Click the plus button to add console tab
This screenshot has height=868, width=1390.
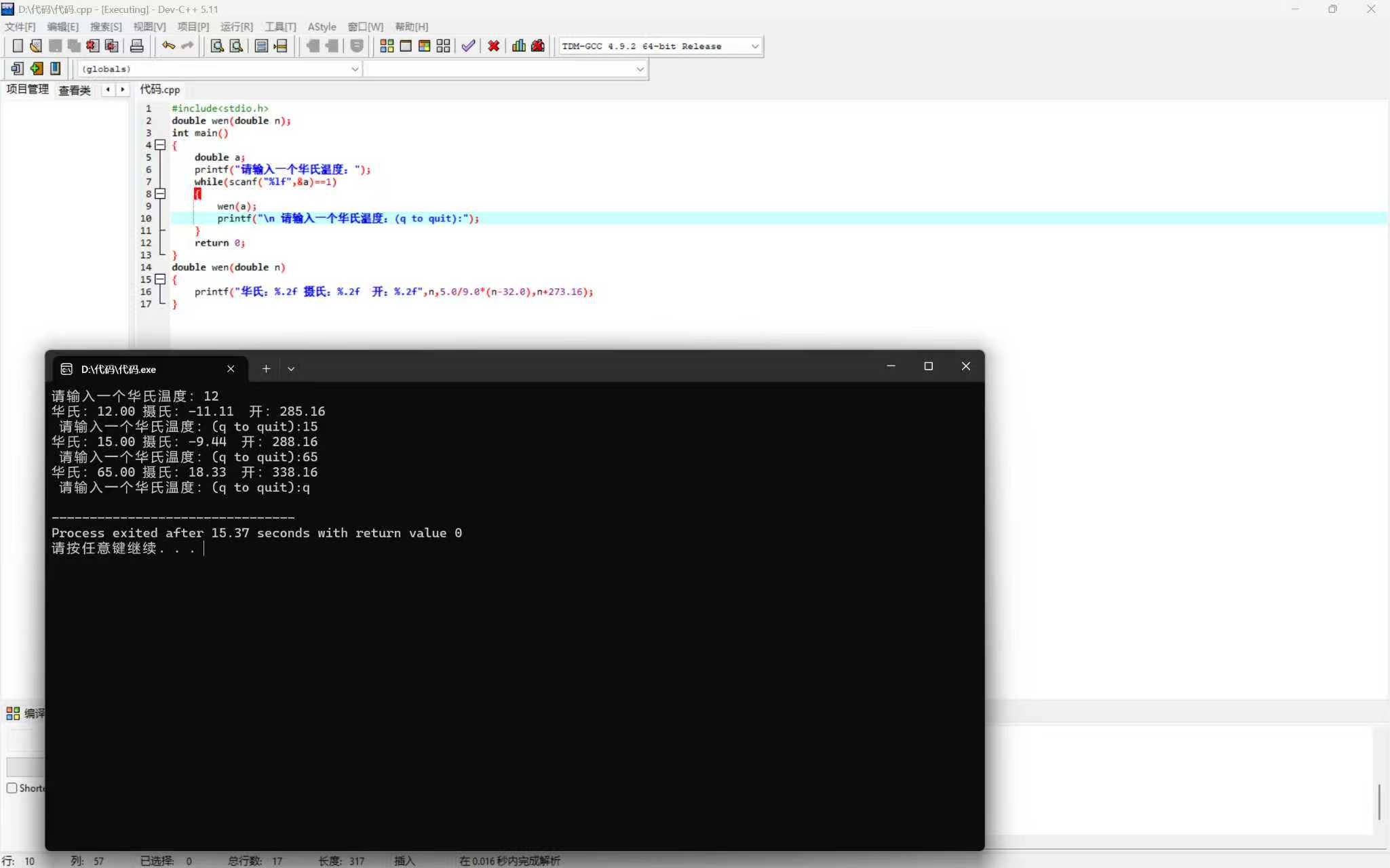pos(266,369)
